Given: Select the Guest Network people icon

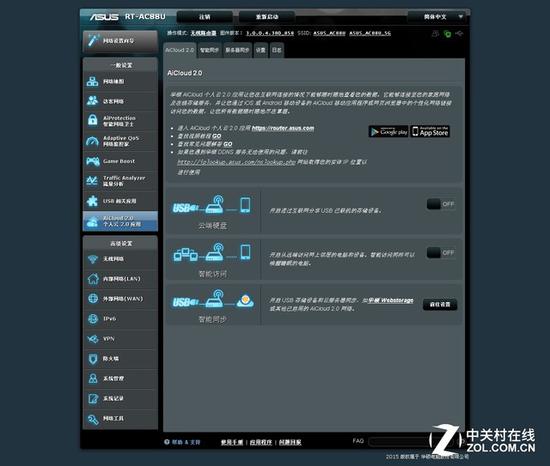Looking at the screenshot, I should pyautogui.click(x=93, y=101).
